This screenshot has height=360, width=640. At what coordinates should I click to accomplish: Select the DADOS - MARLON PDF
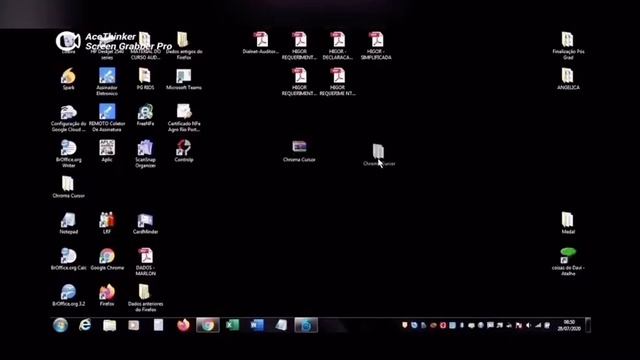pyautogui.click(x=145, y=262)
